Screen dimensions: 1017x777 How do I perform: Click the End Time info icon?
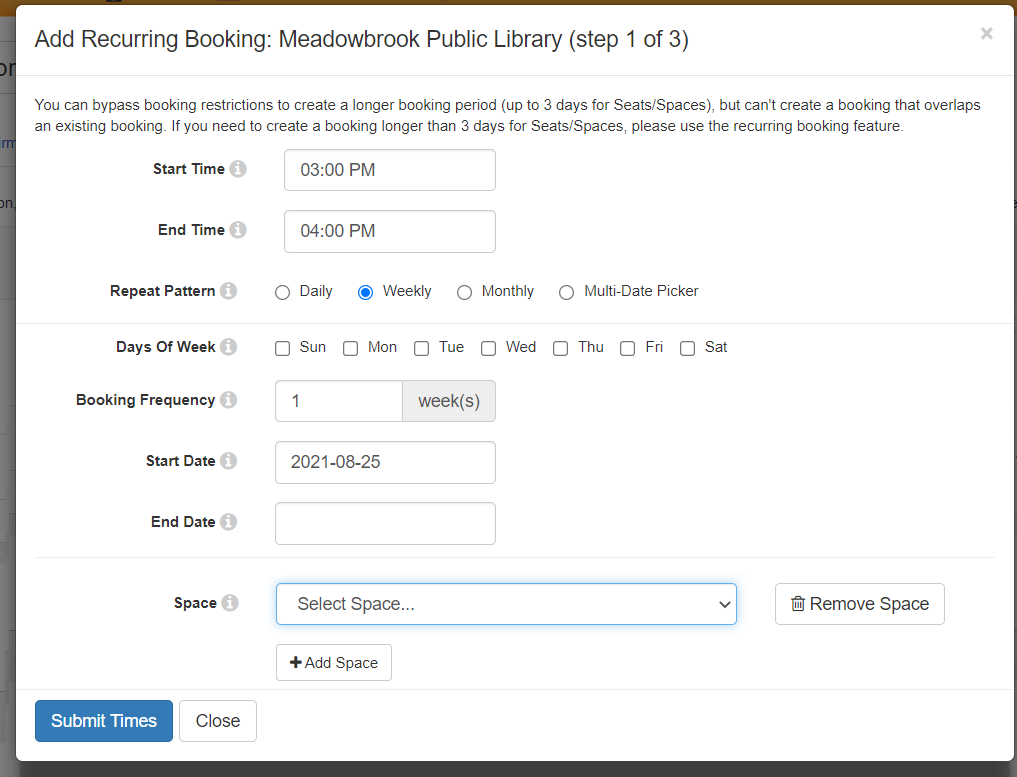[x=238, y=230]
